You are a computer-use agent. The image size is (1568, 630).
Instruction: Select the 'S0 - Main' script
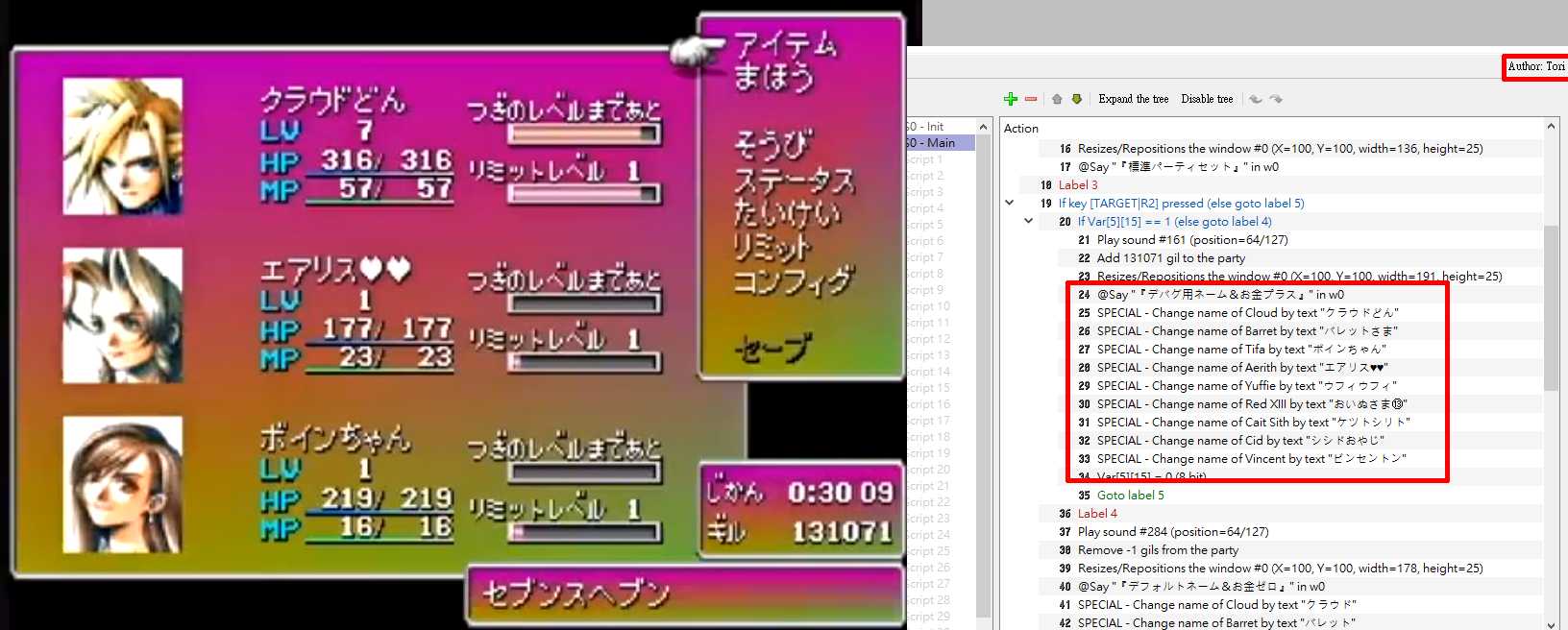[x=941, y=142]
